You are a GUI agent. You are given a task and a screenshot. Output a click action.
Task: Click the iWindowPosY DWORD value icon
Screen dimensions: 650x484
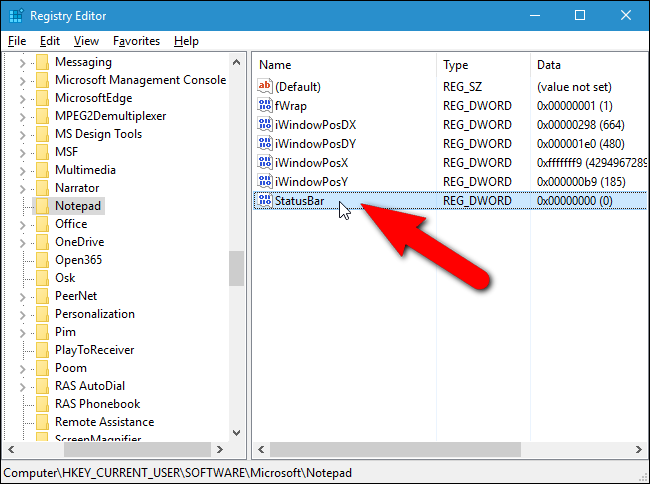pos(264,182)
